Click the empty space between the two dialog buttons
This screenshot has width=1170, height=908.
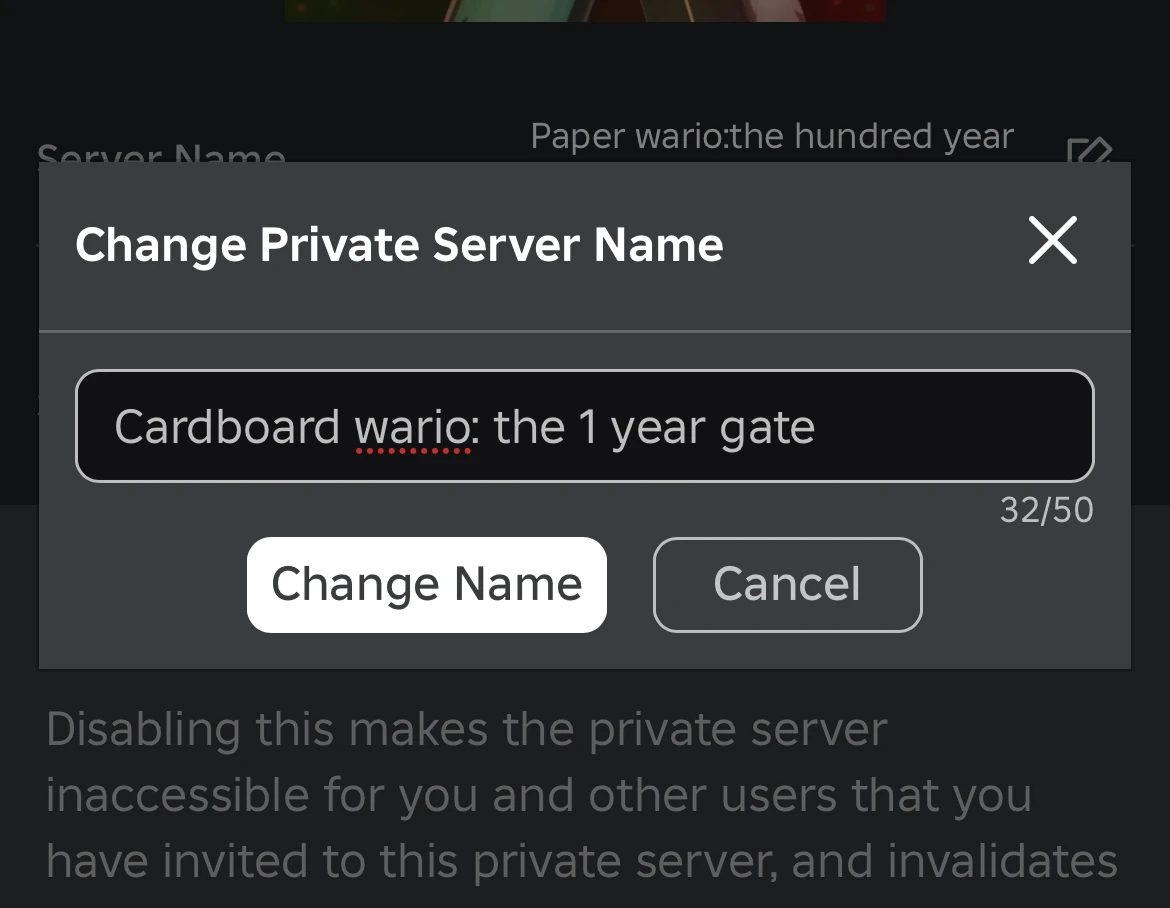click(630, 584)
